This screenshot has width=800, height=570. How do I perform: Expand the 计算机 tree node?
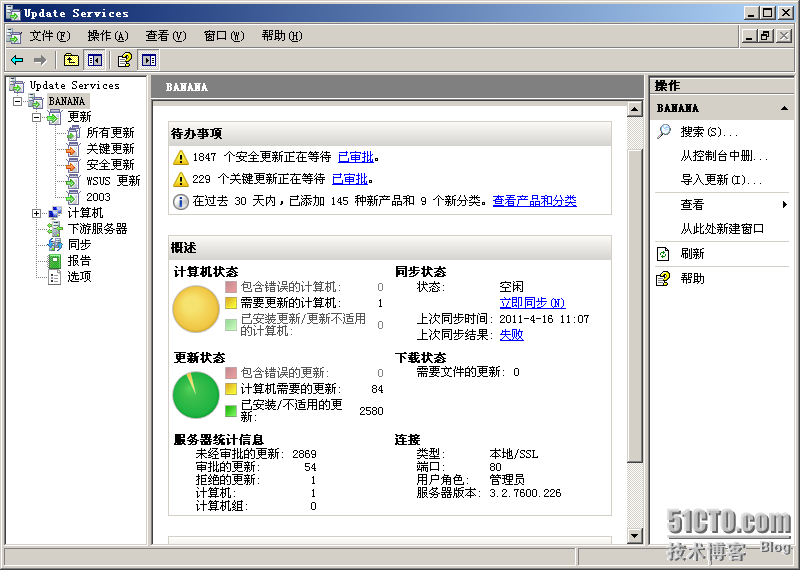click(x=36, y=213)
